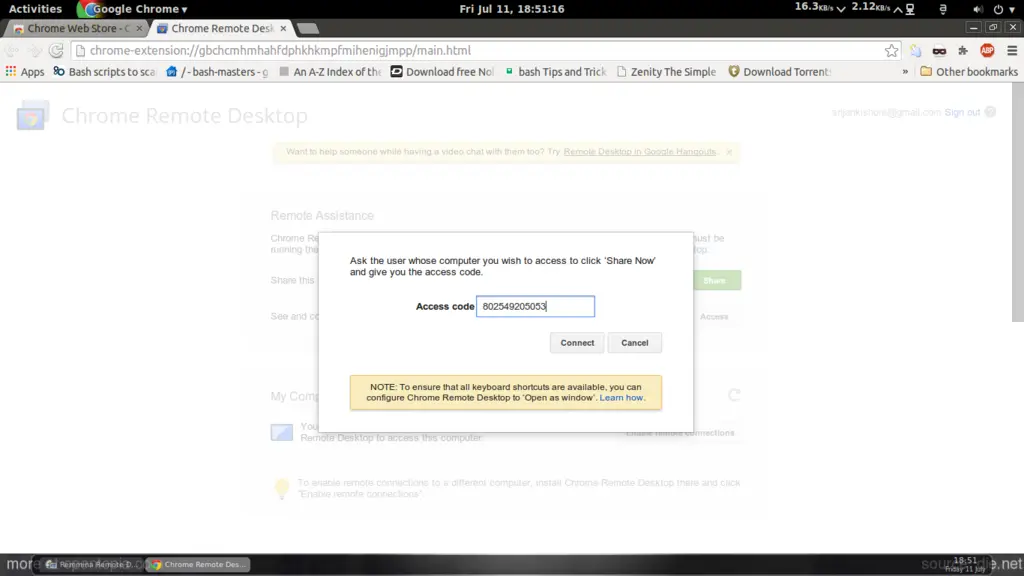
Task: Go back to previous page
Action: click(12, 50)
